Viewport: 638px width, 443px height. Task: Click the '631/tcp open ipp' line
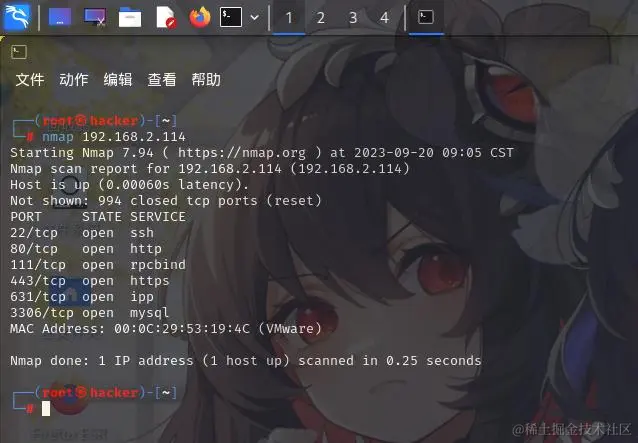[82, 297]
